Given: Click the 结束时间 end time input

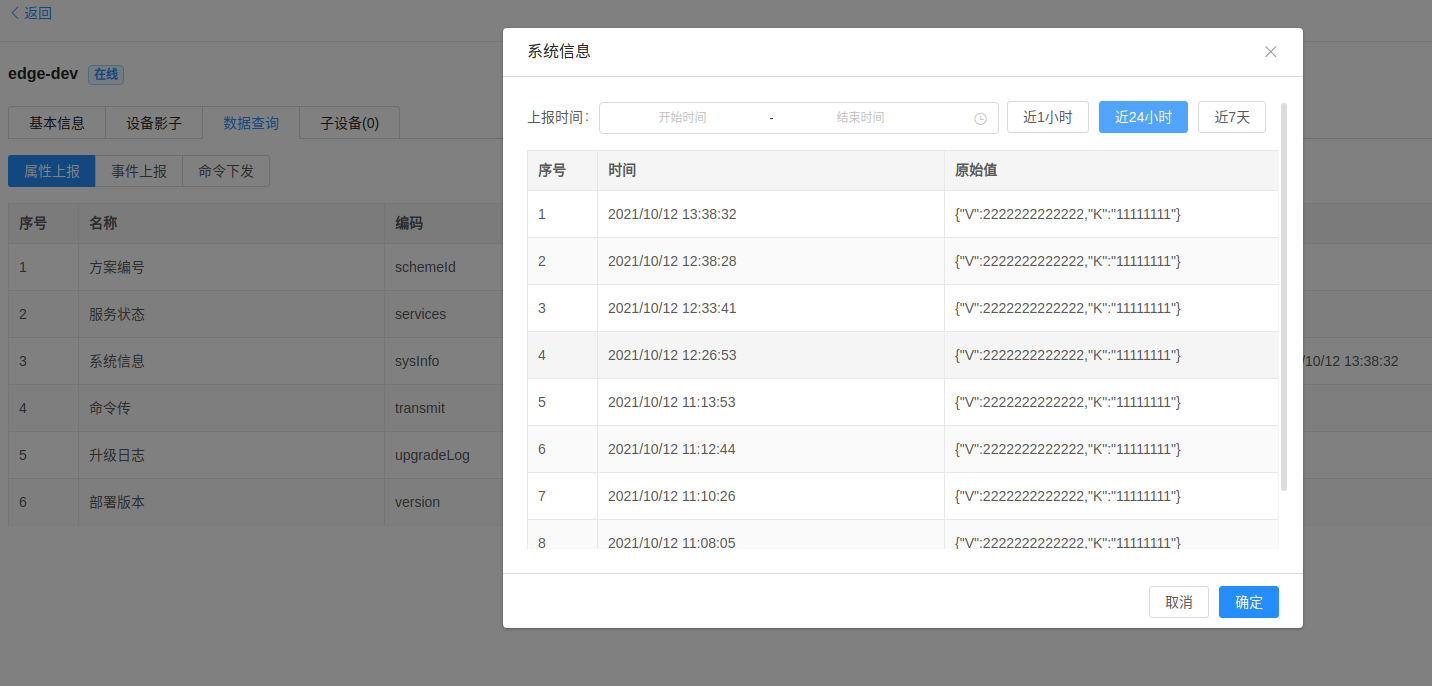Looking at the screenshot, I should pyautogui.click(x=860, y=118).
